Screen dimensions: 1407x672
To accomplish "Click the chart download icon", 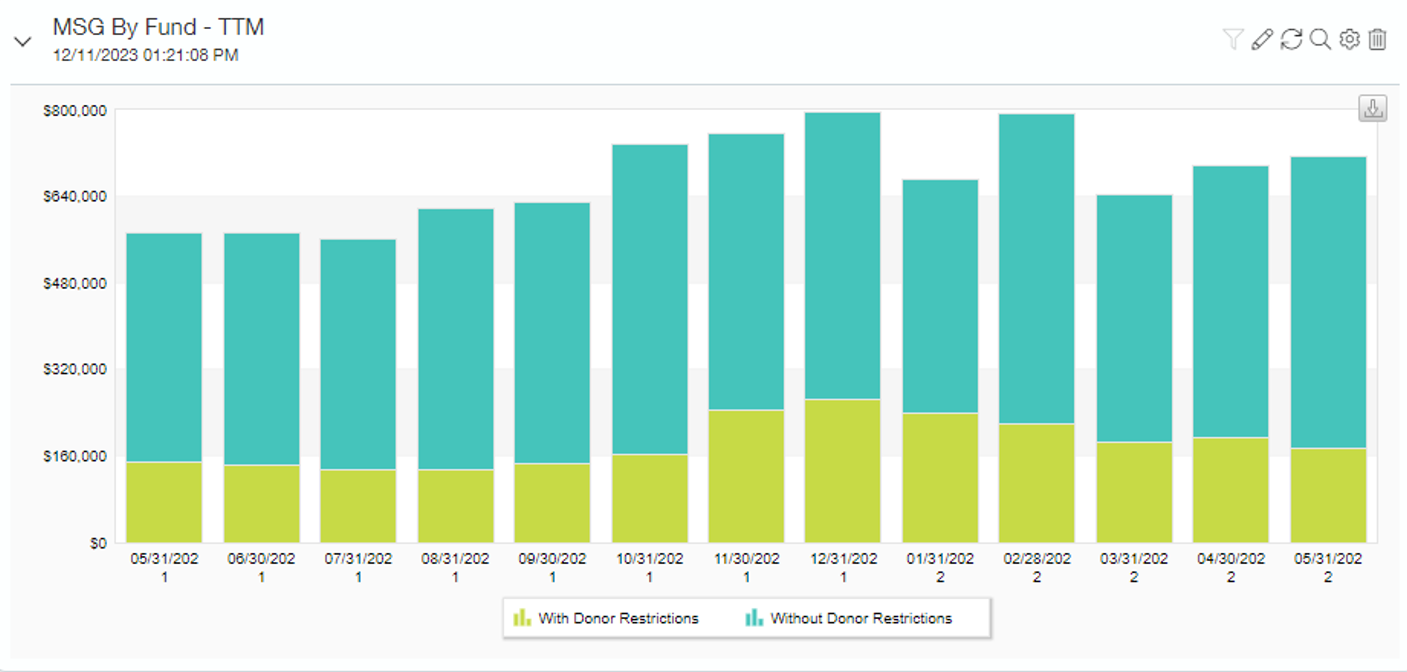I will (1372, 109).
